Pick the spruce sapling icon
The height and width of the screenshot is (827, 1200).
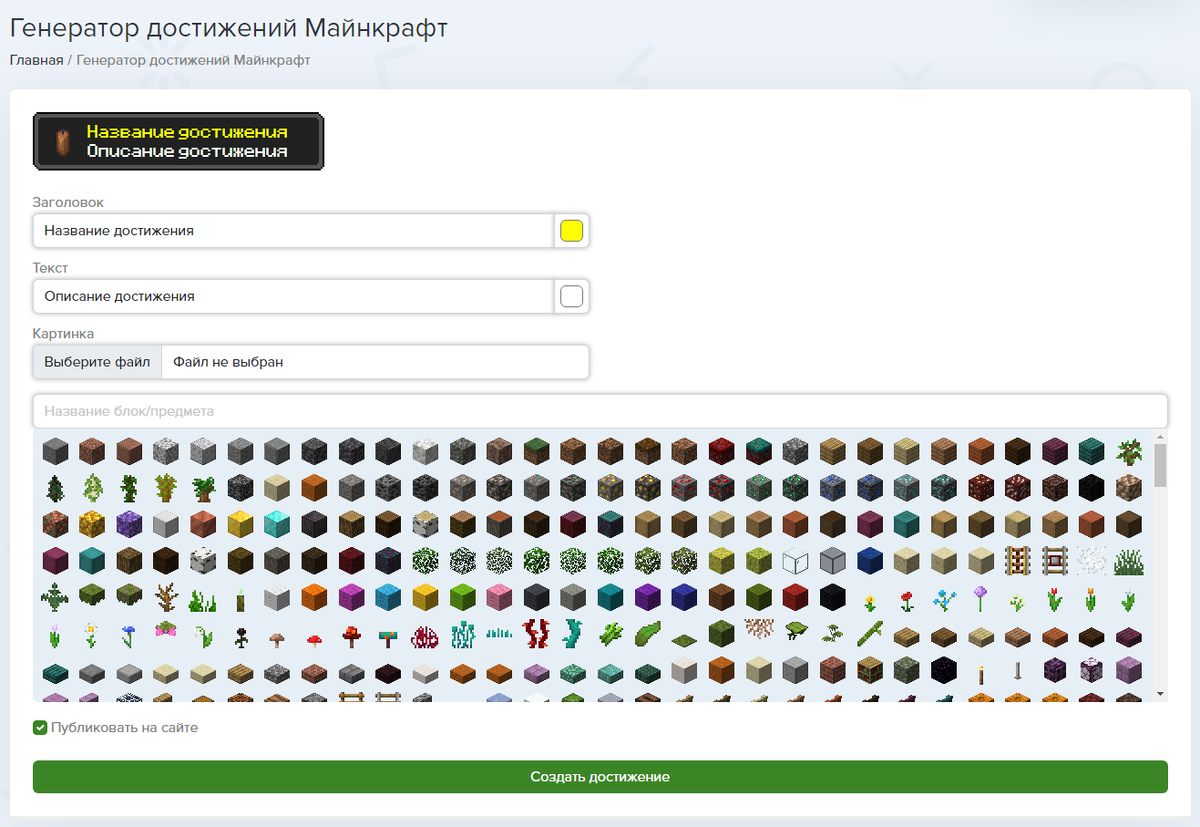tap(56, 488)
